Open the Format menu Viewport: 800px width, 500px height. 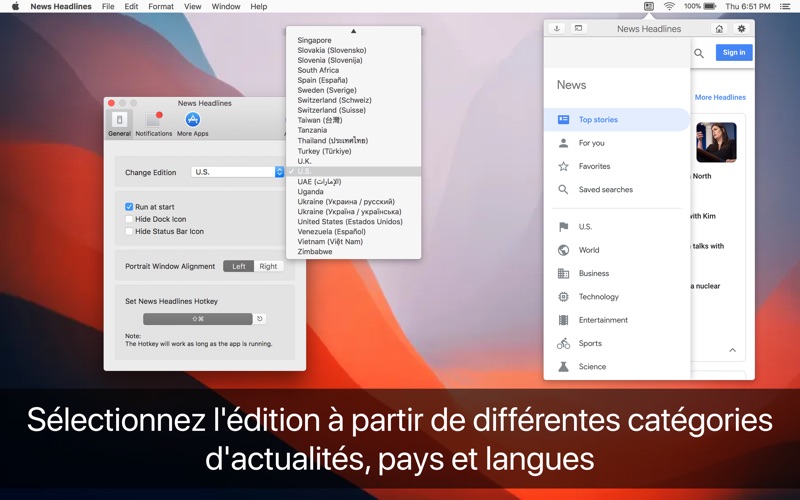161,7
